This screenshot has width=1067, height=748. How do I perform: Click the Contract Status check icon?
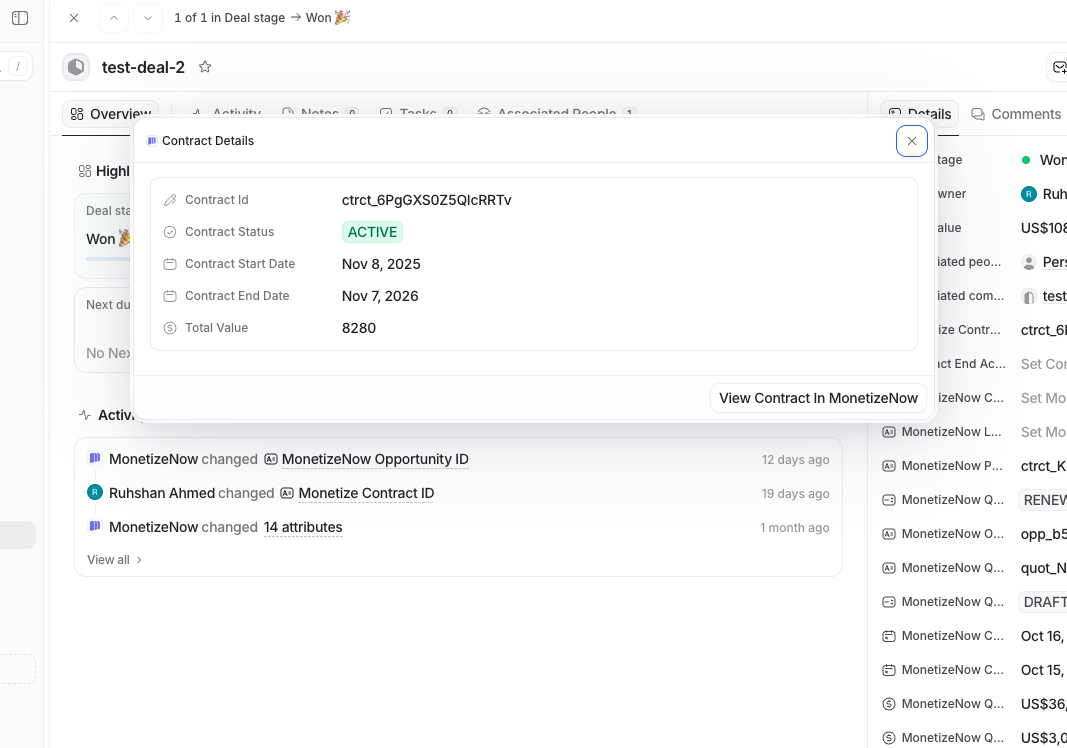tap(170, 232)
